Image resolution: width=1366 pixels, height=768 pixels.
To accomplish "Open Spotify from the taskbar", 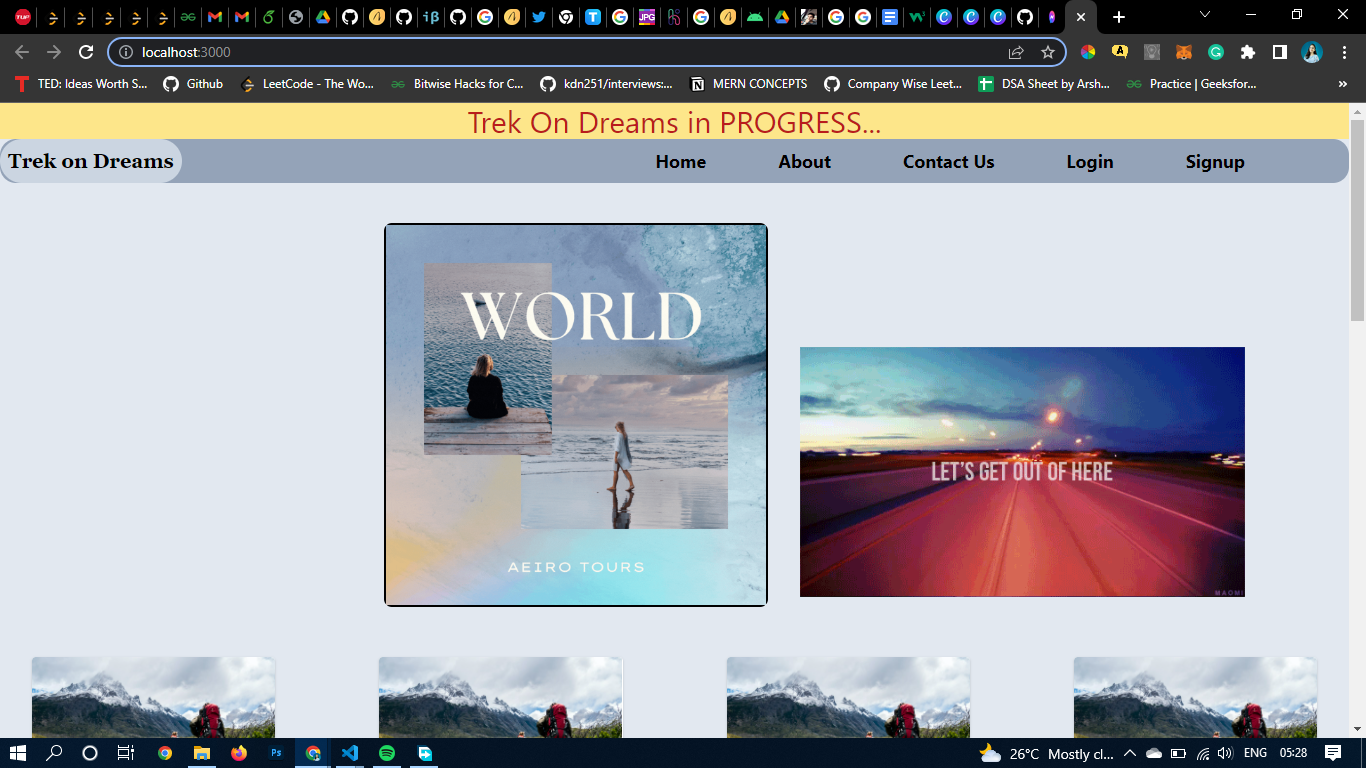I will 387,753.
